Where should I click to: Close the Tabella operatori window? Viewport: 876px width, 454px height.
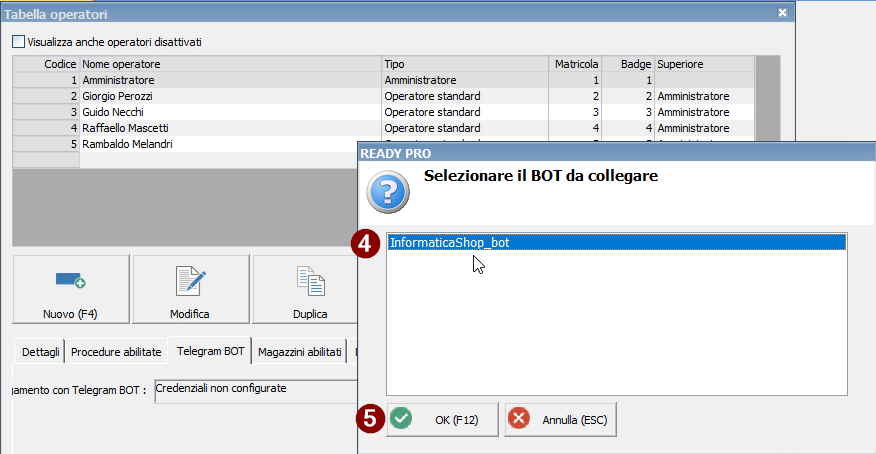(782, 13)
